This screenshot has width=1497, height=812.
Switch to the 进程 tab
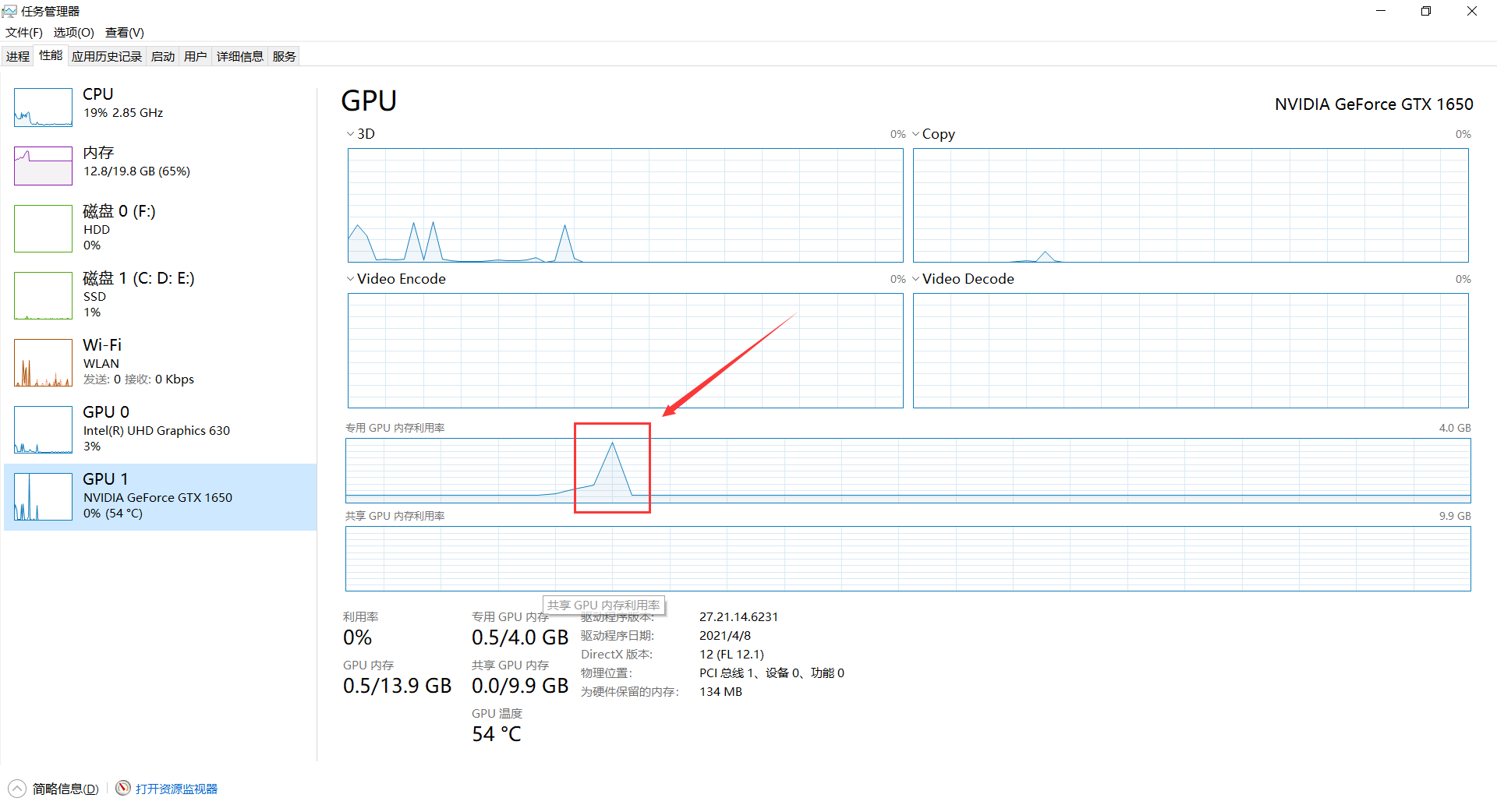(18, 56)
